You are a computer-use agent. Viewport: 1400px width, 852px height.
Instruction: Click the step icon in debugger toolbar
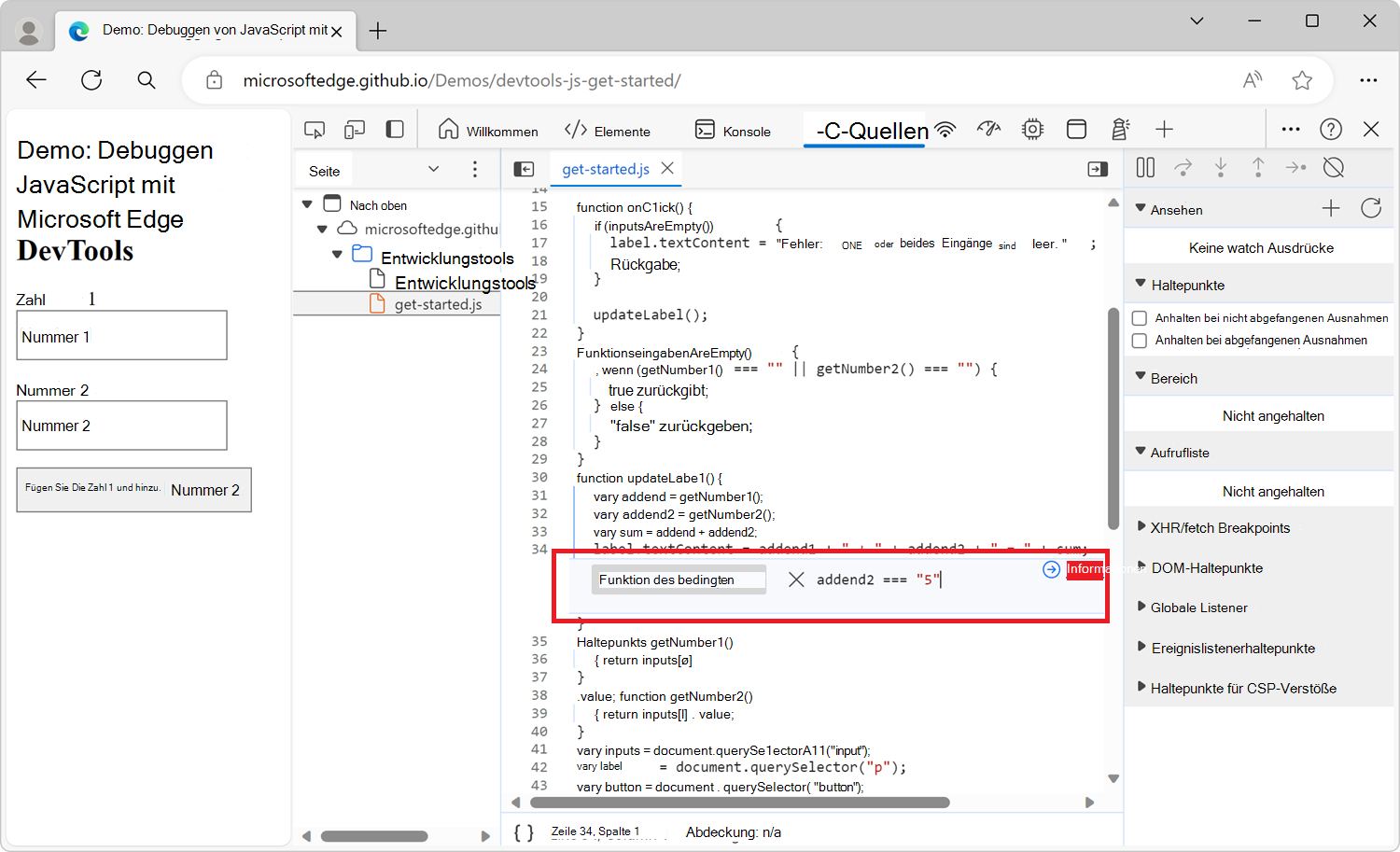point(1295,167)
